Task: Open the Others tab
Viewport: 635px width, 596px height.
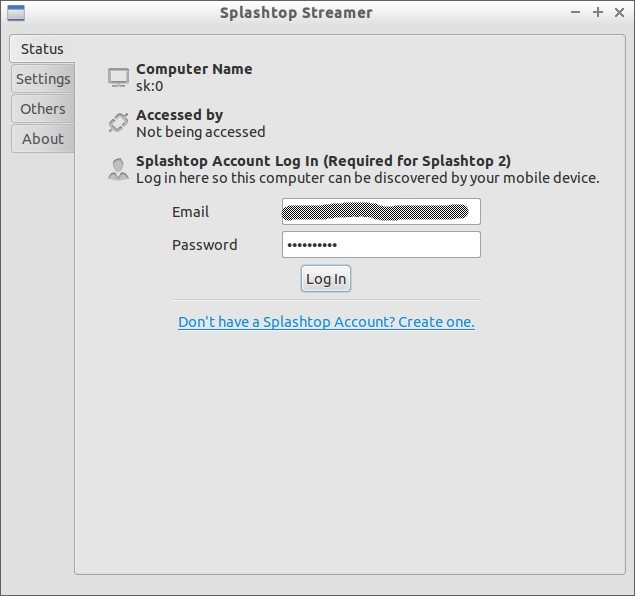Action: pyautogui.click(x=43, y=109)
